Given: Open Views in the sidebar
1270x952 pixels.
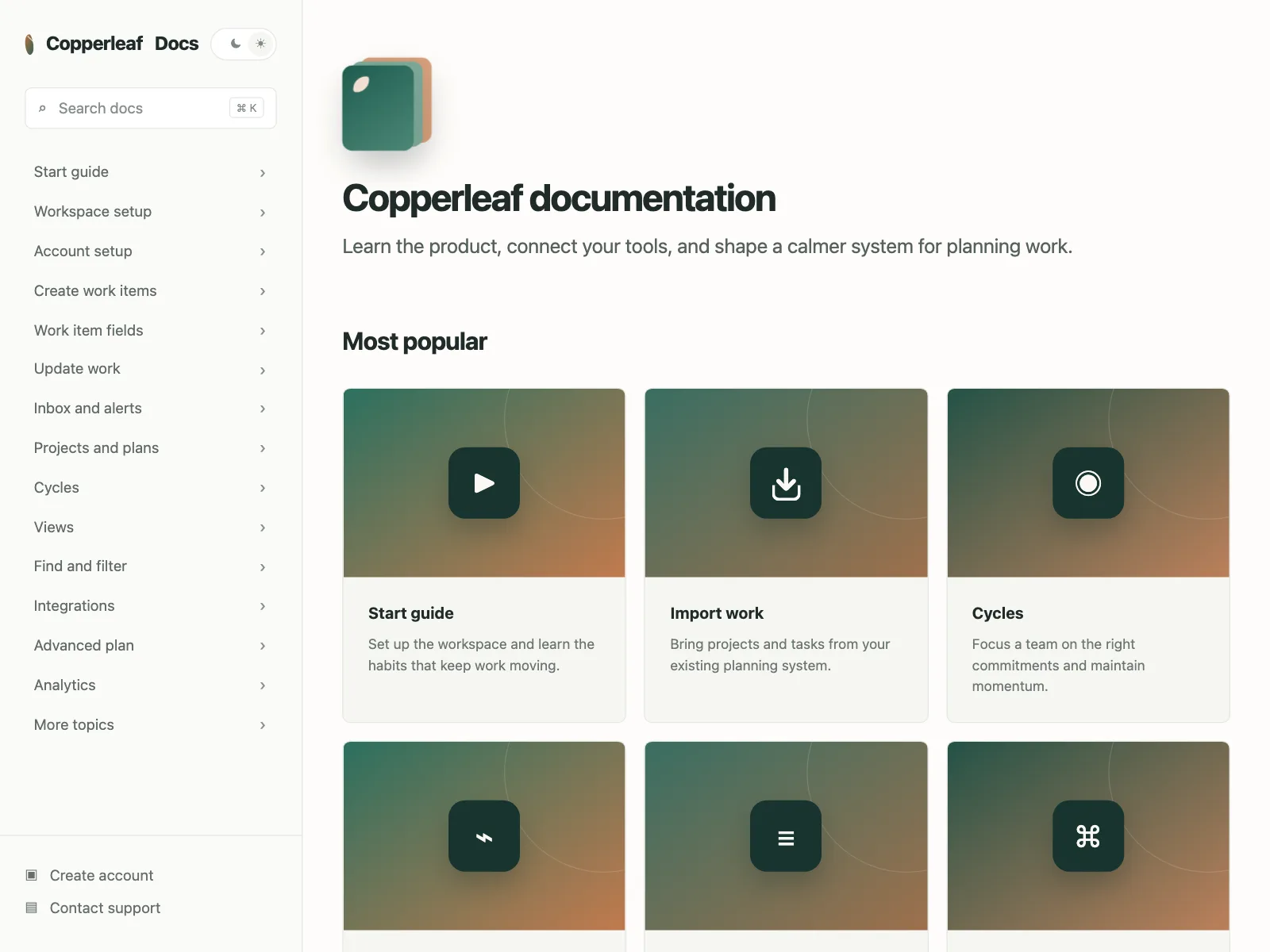Looking at the screenshot, I should (x=151, y=528).
